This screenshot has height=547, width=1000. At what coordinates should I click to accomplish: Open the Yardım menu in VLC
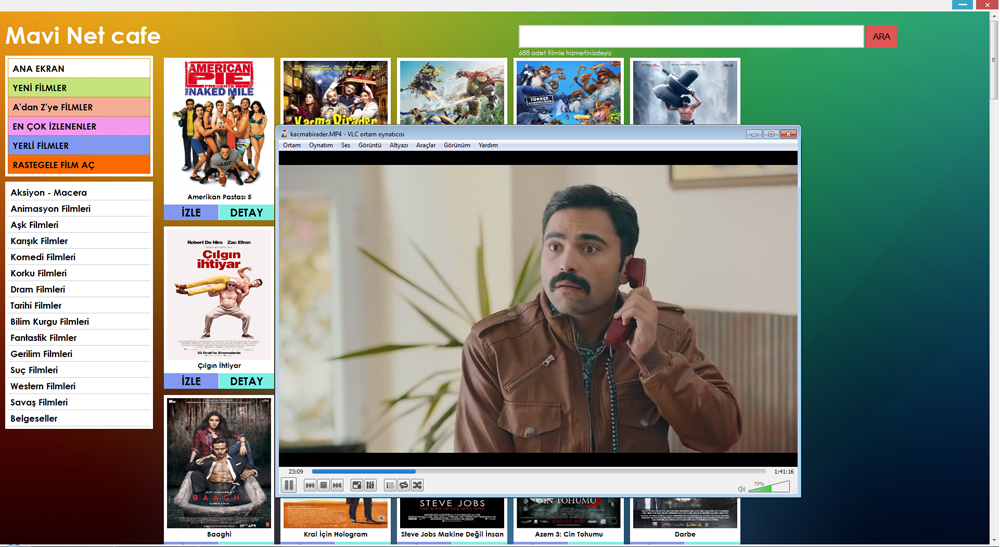coord(488,145)
